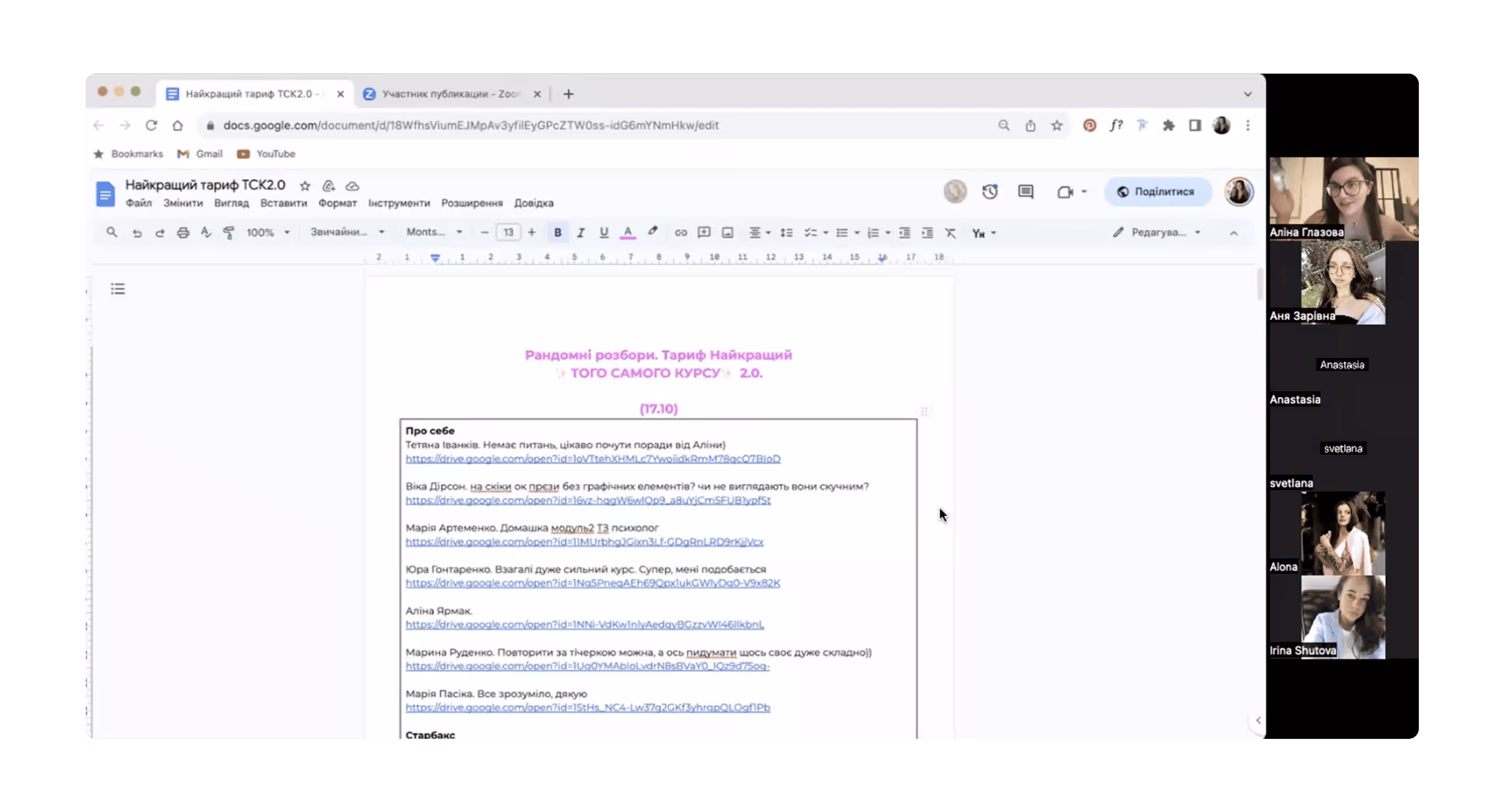The width and height of the screenshot is (1504, 812).
Task: Click clear formatting icon
Action: (950, 233)
